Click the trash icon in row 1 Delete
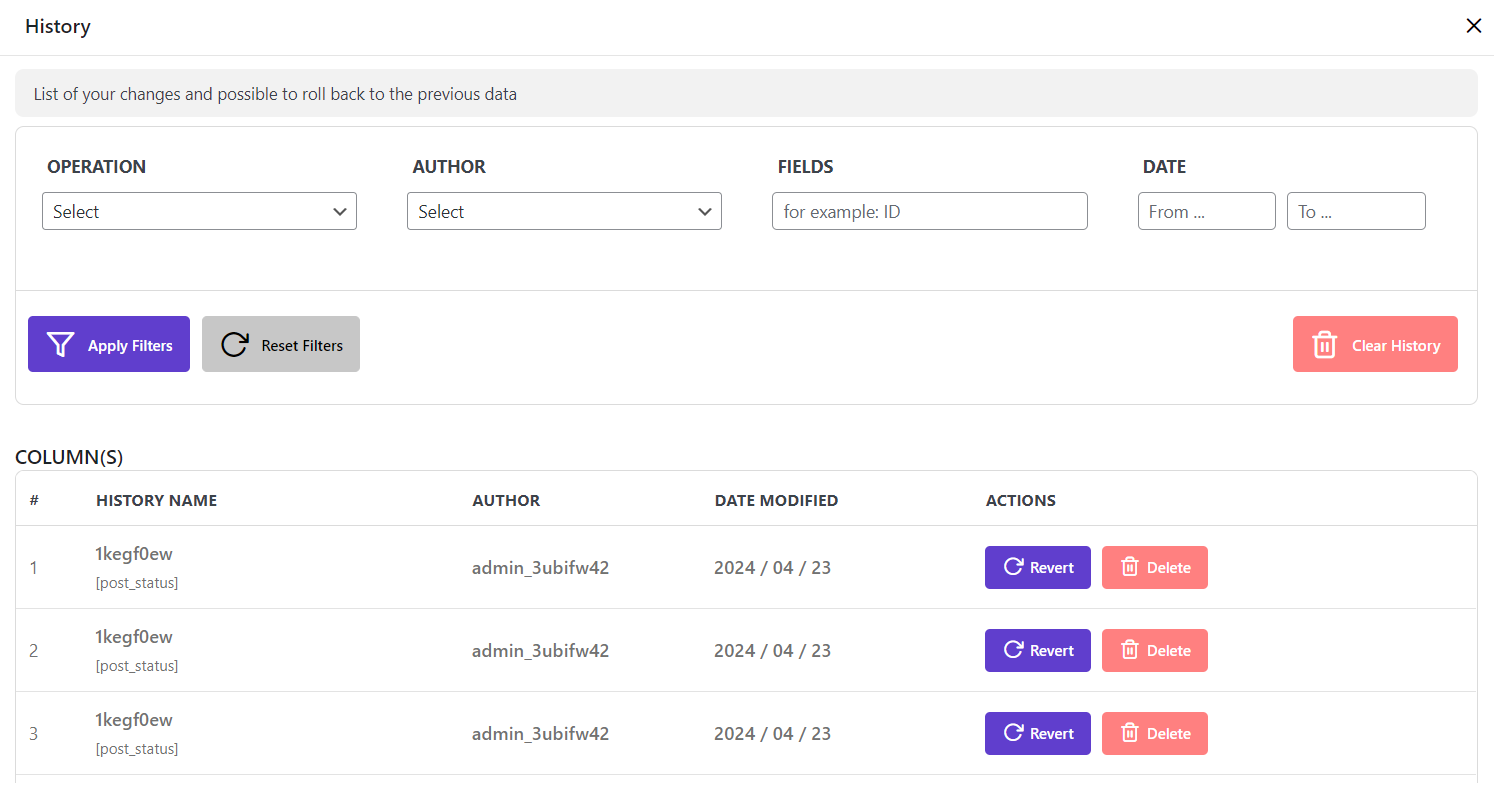1494x795 pixels. point(1130,567)
